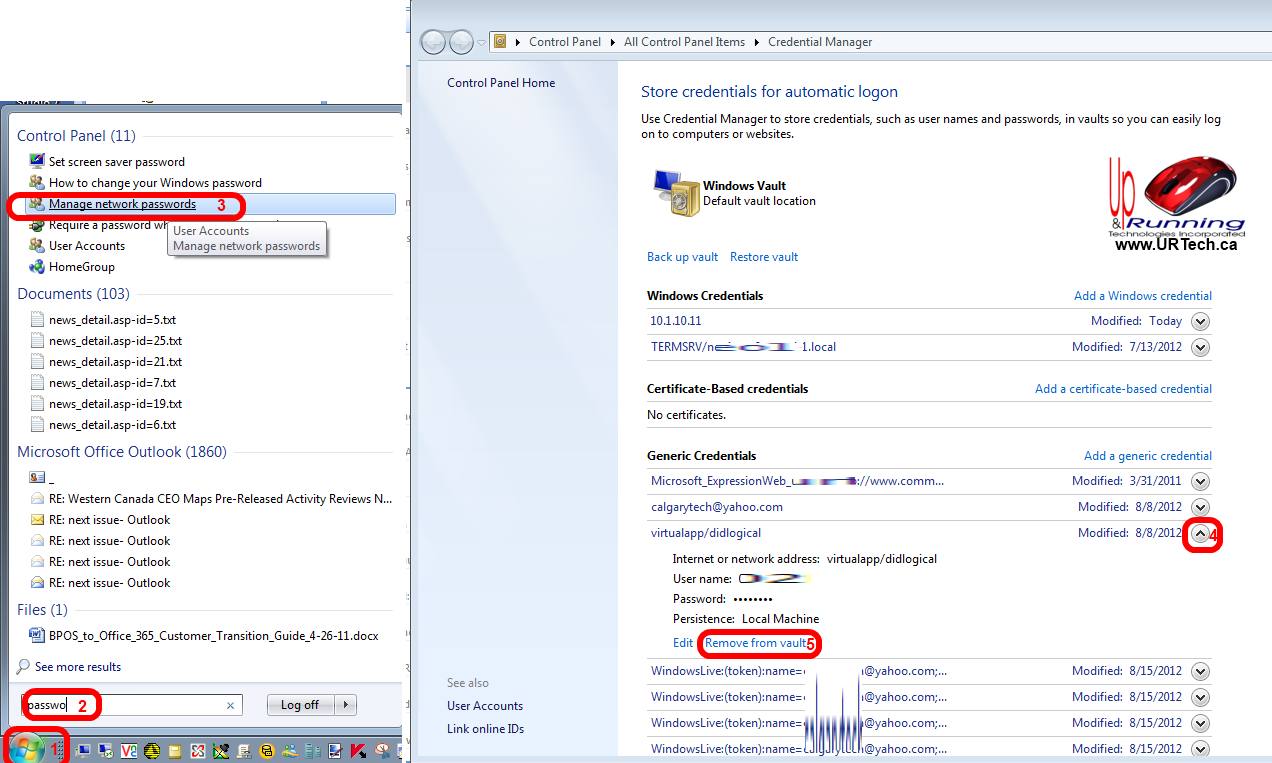Collapse the virtualapp/didlogical credential

click(x=1200, y=534)
